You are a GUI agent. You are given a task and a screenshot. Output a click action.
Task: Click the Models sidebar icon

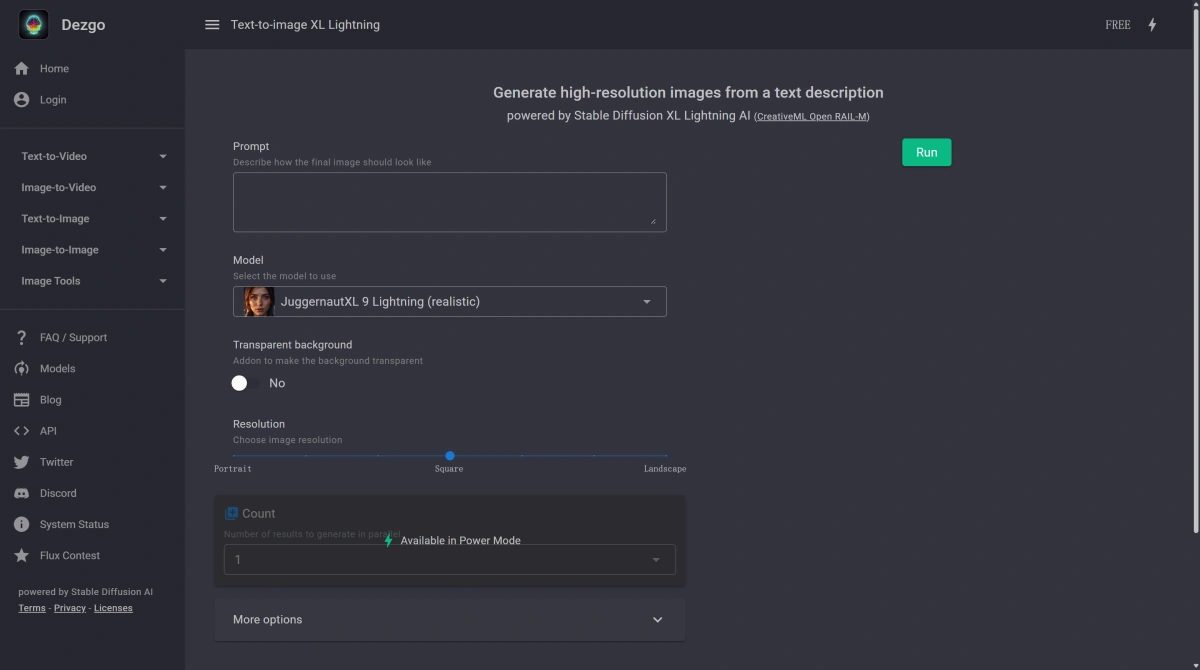(21, 369)
